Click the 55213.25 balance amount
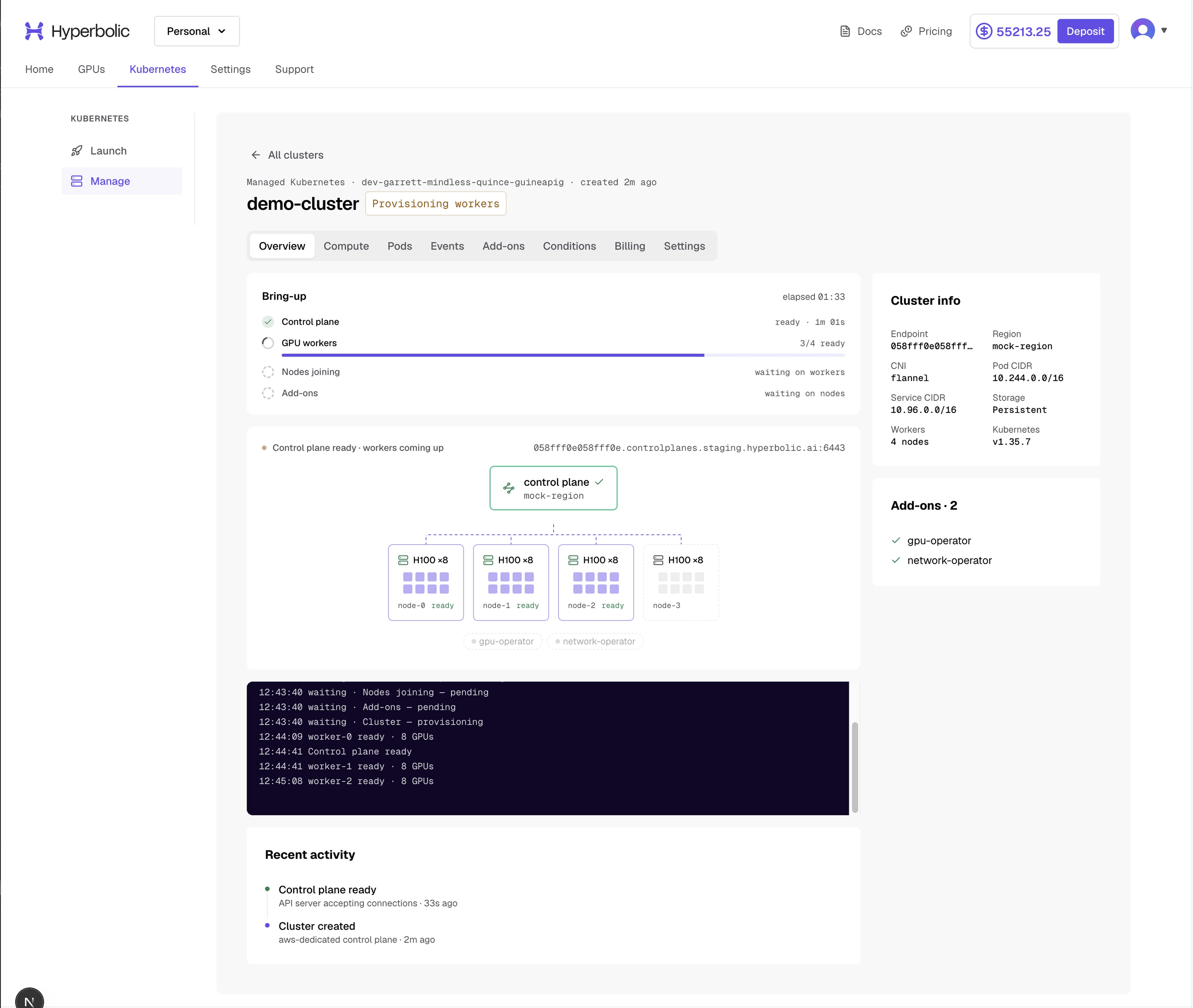The image size is (1193, 1008). (x=1023, y=31)
